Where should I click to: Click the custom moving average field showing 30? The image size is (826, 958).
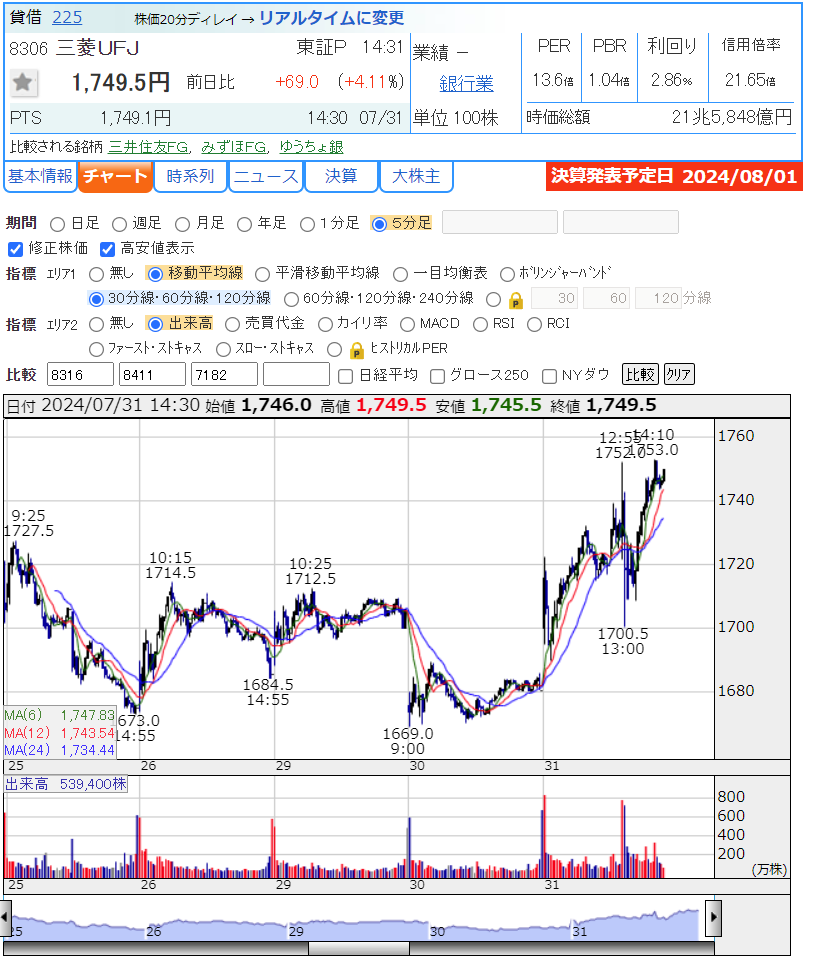click(x=555, y=298)
